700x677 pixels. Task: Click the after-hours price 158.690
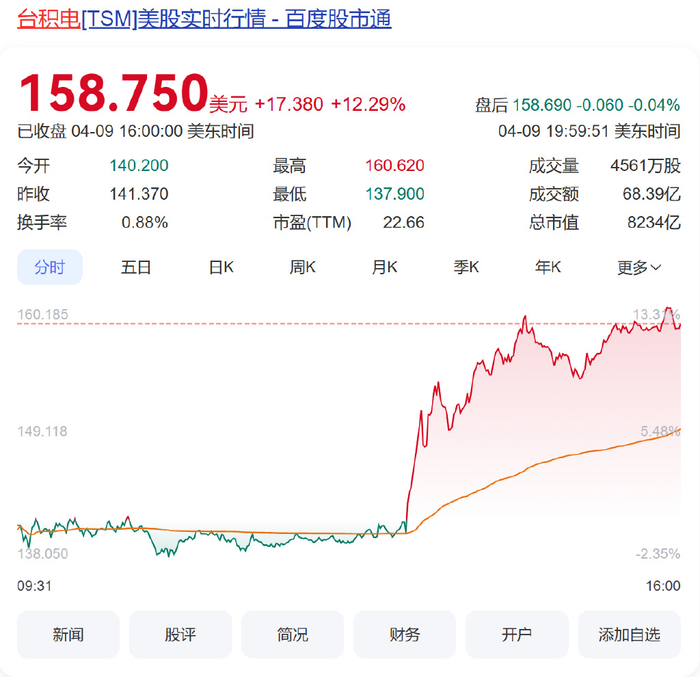coord(542,105)
